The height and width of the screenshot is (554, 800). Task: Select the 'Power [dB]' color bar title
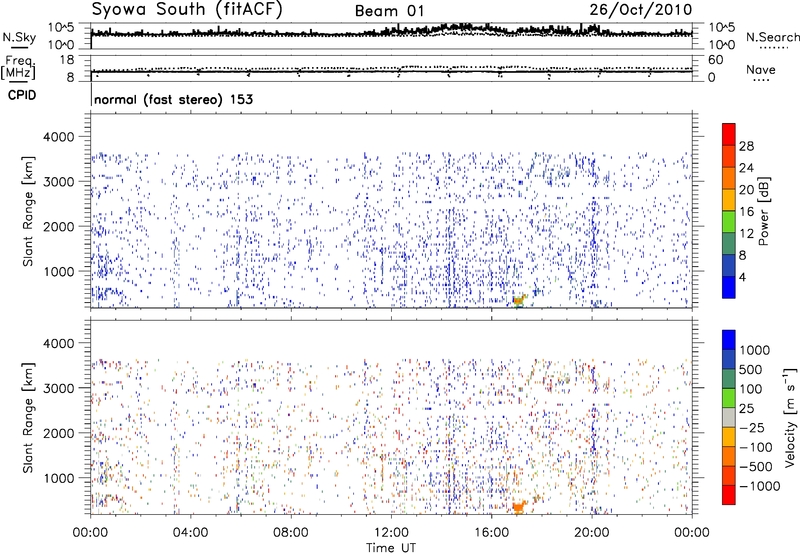pos(764,211)
